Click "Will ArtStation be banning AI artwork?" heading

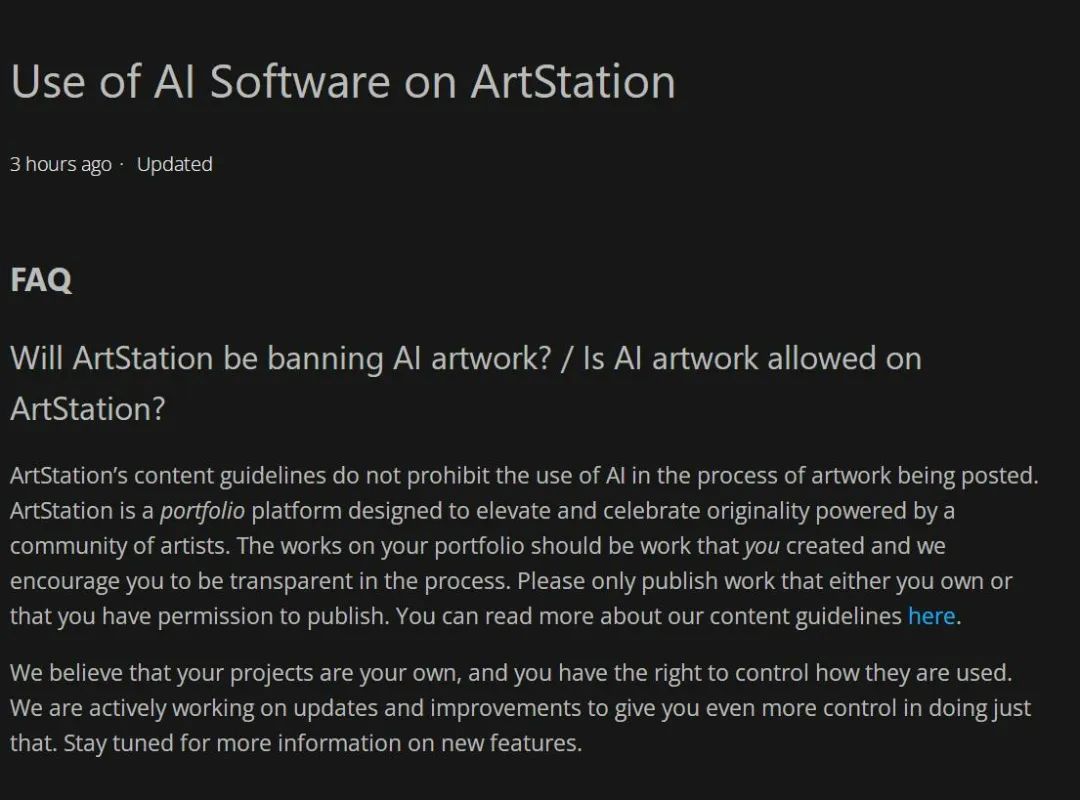[x=281, y=358]
